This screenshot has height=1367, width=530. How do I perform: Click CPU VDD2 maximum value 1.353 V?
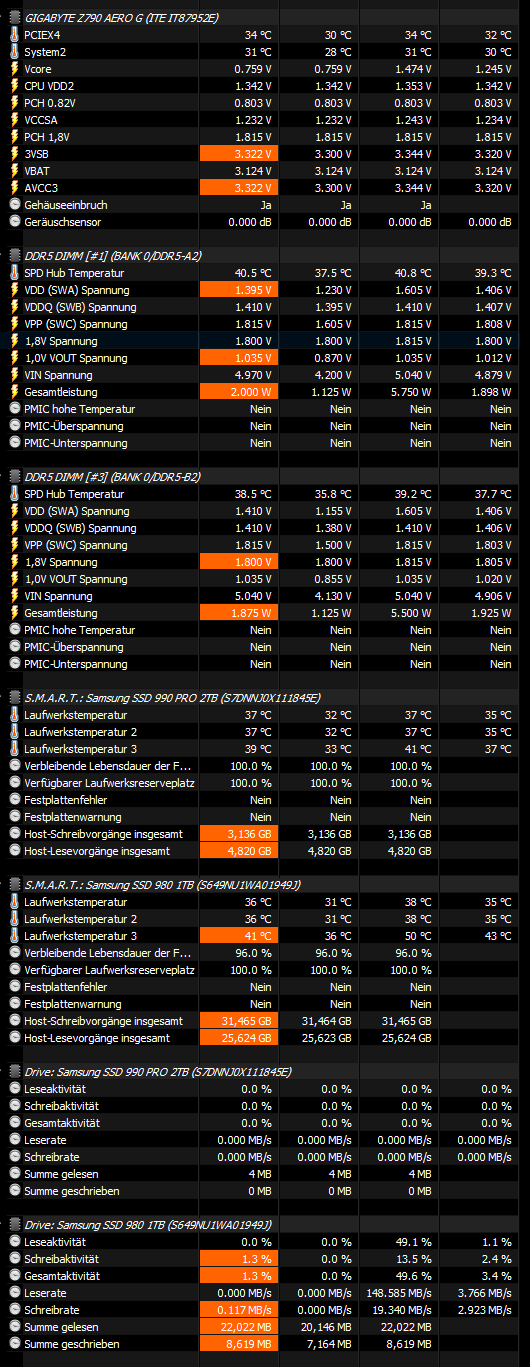pyautogui.click(x=414, y=86)
